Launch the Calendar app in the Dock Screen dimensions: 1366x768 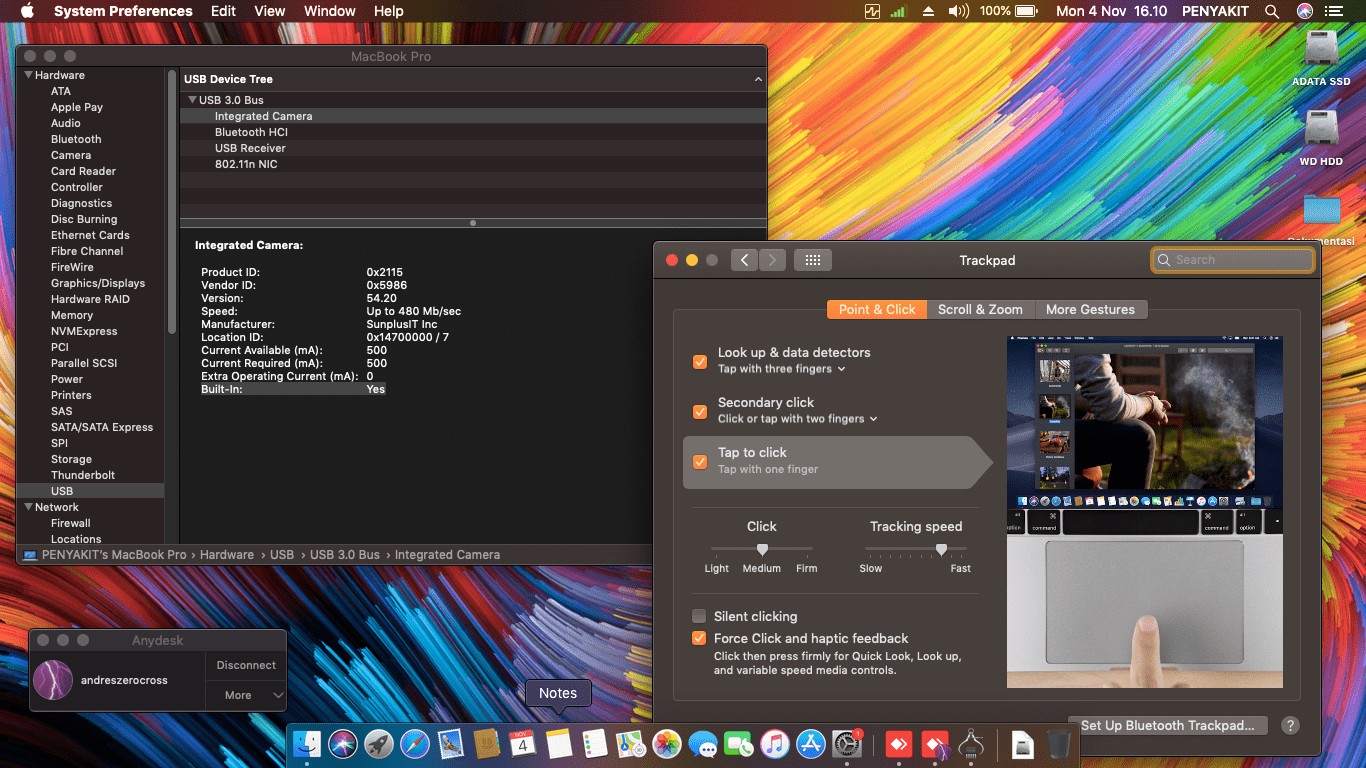click(520, 744)
